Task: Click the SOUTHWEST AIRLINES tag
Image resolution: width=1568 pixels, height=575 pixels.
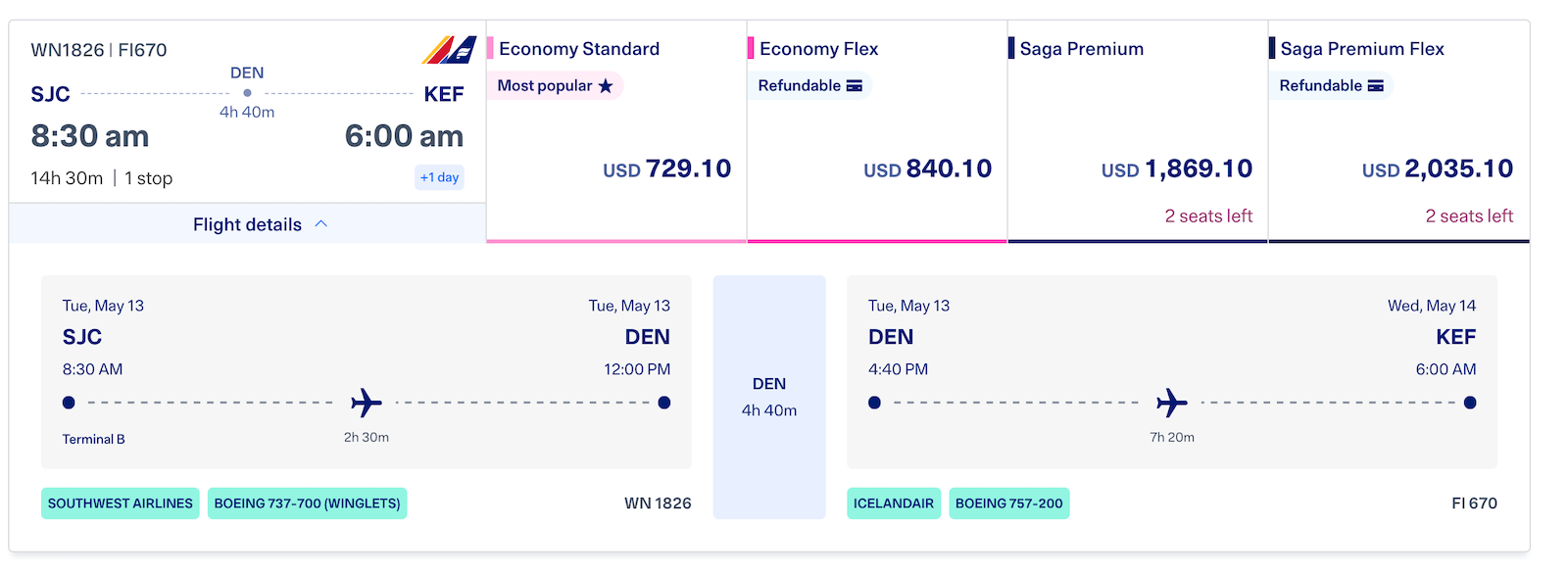Action: (x=121, y=503)
